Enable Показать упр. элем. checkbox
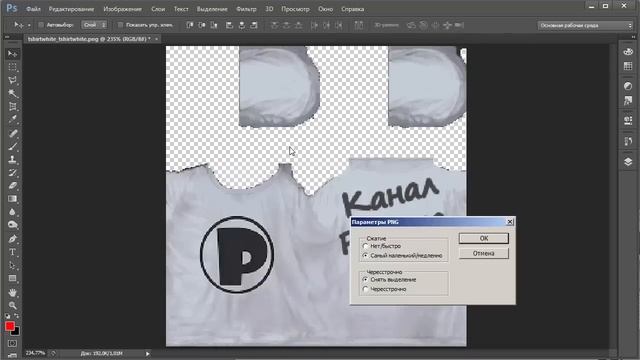Viewport: 640px width, 360px height. tap(120, 25)
